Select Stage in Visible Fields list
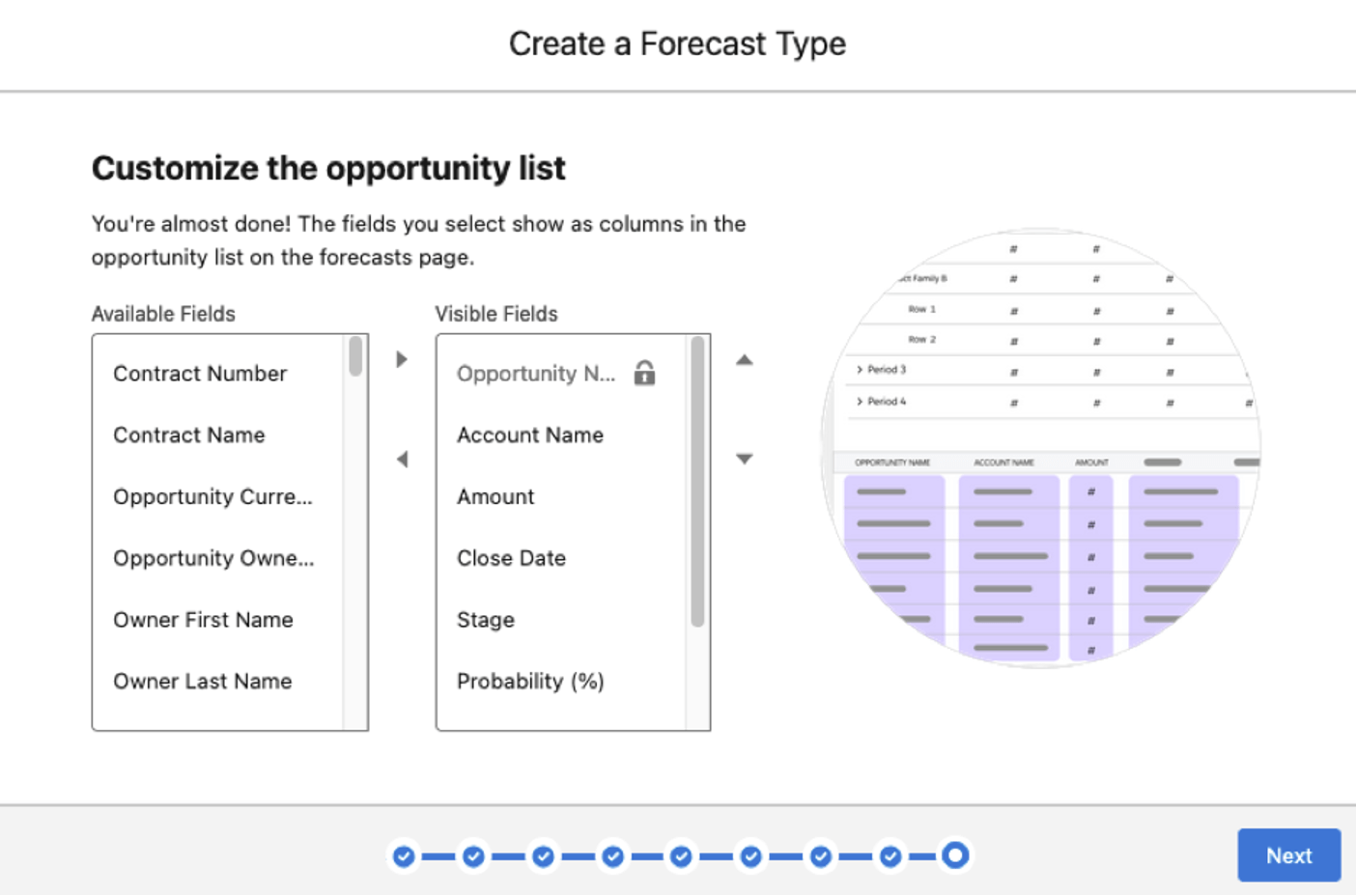Image resolution: width=1356 pixels, height=896 pixels. pyautogui.click(x=486, y=620)
